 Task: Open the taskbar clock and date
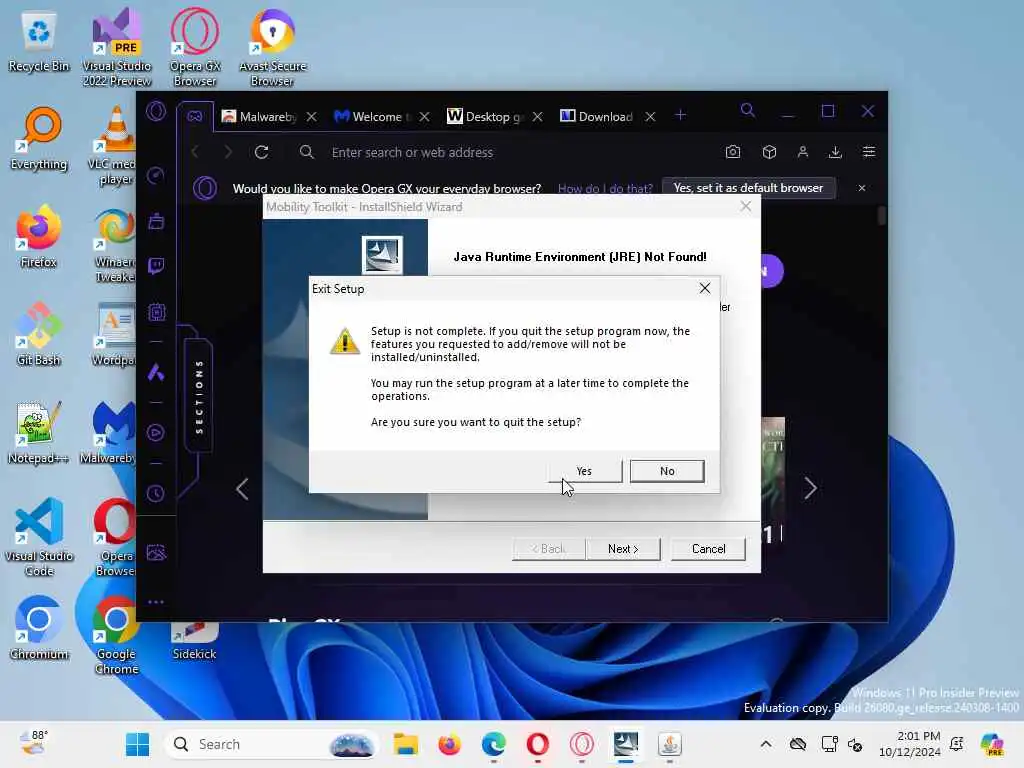tap(910, 744)
